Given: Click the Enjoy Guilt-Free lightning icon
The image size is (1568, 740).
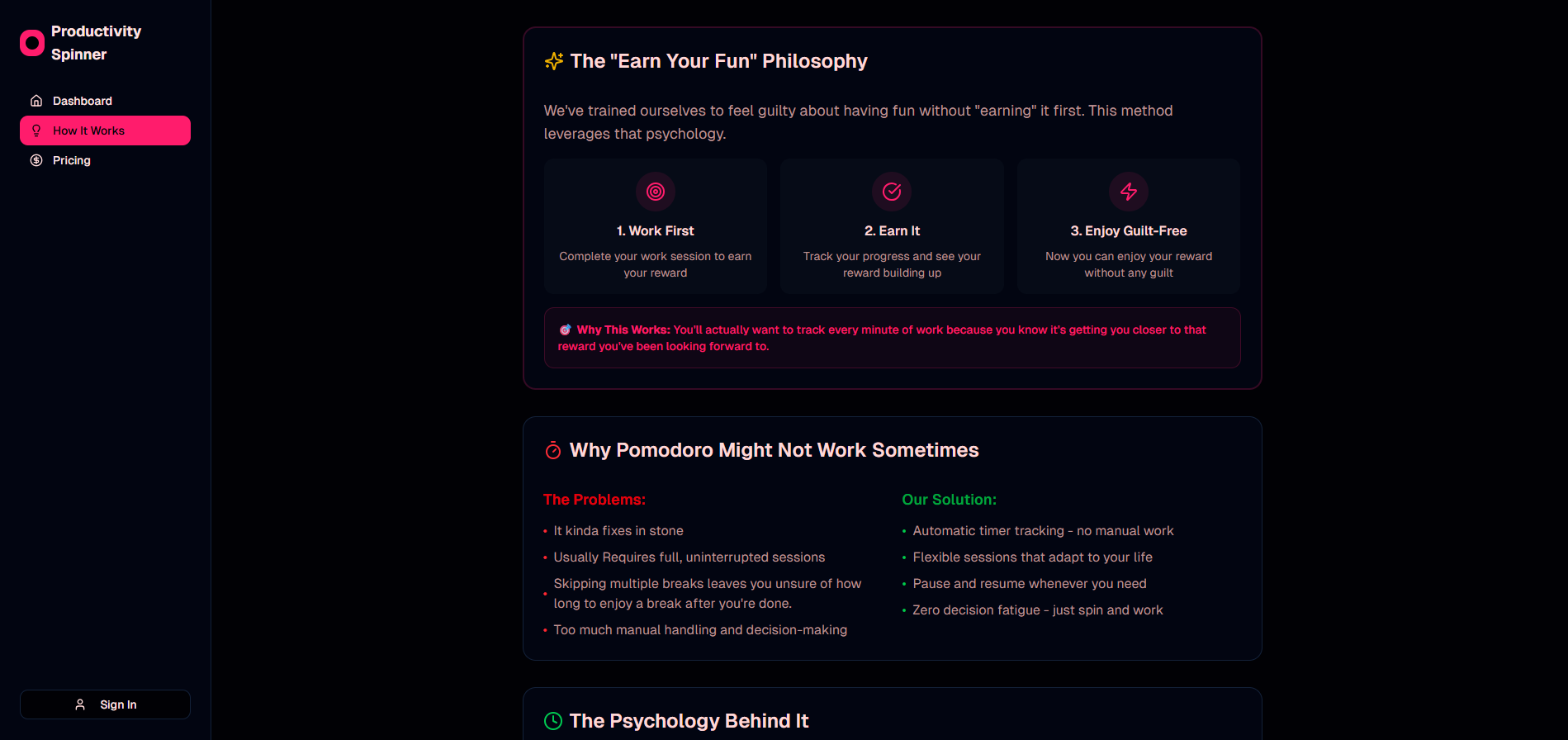Looking at the screenshot, I should click(1129, 192).
